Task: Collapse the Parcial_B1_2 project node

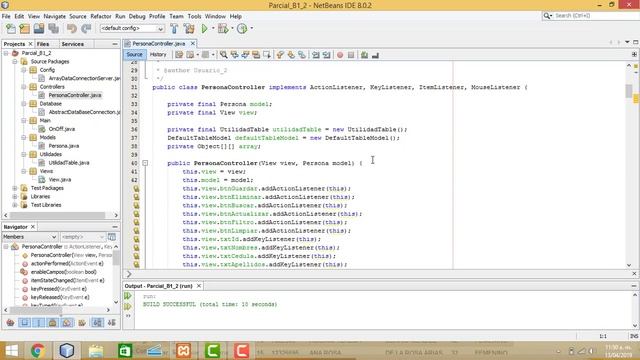Action: [6, 53]
